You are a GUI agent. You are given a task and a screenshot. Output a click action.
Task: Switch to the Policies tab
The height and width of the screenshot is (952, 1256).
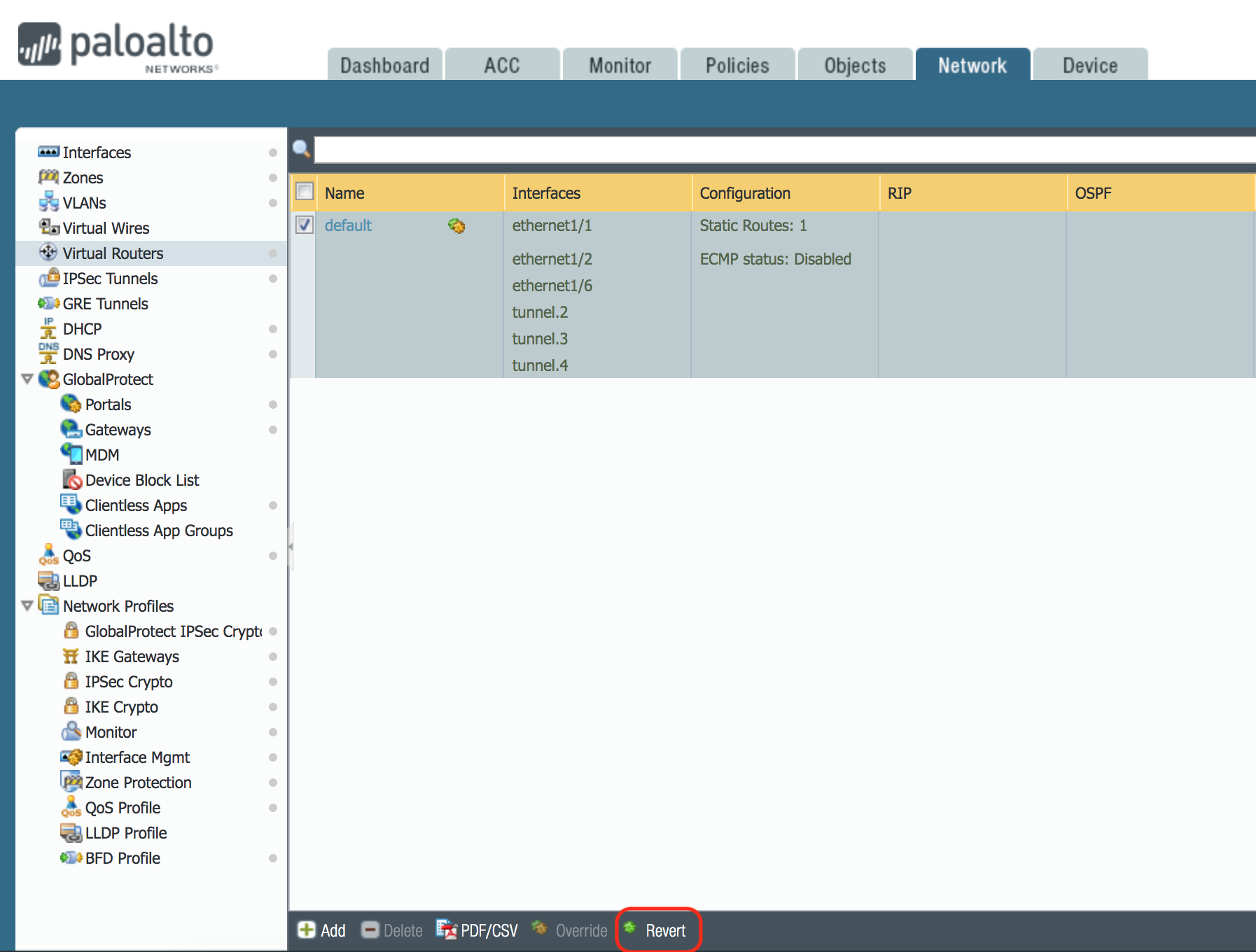coord(737,65)
